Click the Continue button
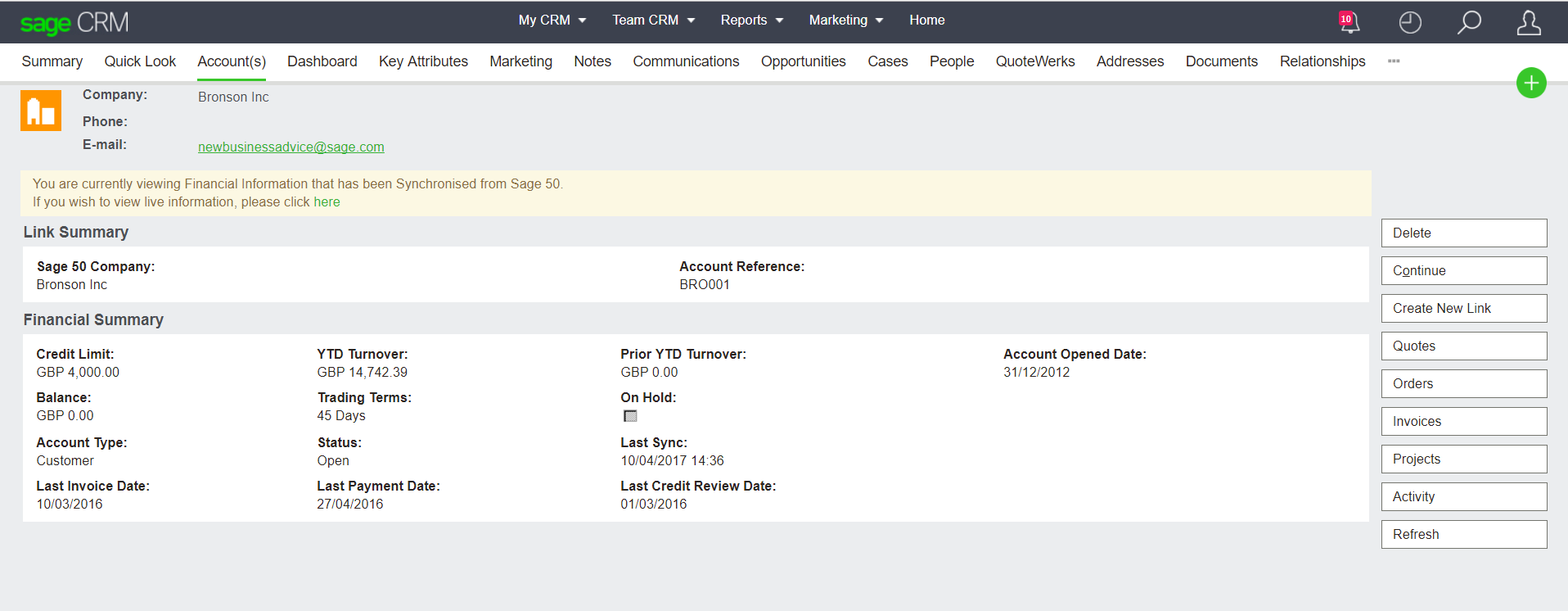The image size is (1568, 611). click(1464, 270)
